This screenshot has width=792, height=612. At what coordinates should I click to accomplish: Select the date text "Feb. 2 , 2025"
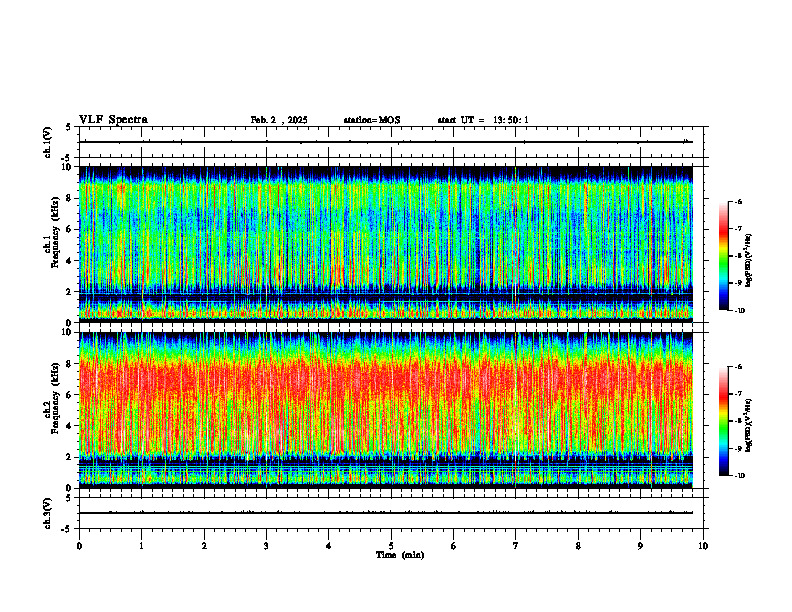[x=279, y=120]
